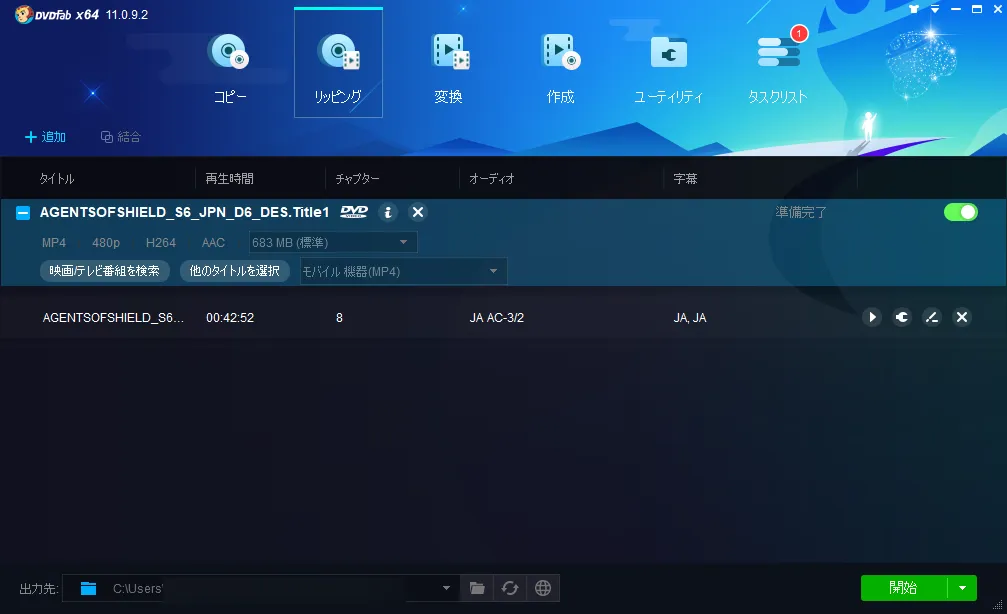This screenshot has width=1007, height=614.
Task: Minimize the DVDFab window
Action: click(956, 9)
